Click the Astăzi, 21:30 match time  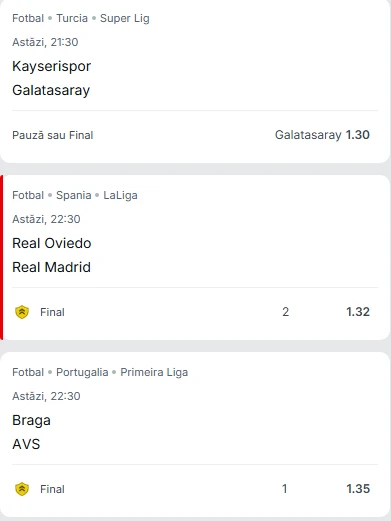[x=45, y=42]
